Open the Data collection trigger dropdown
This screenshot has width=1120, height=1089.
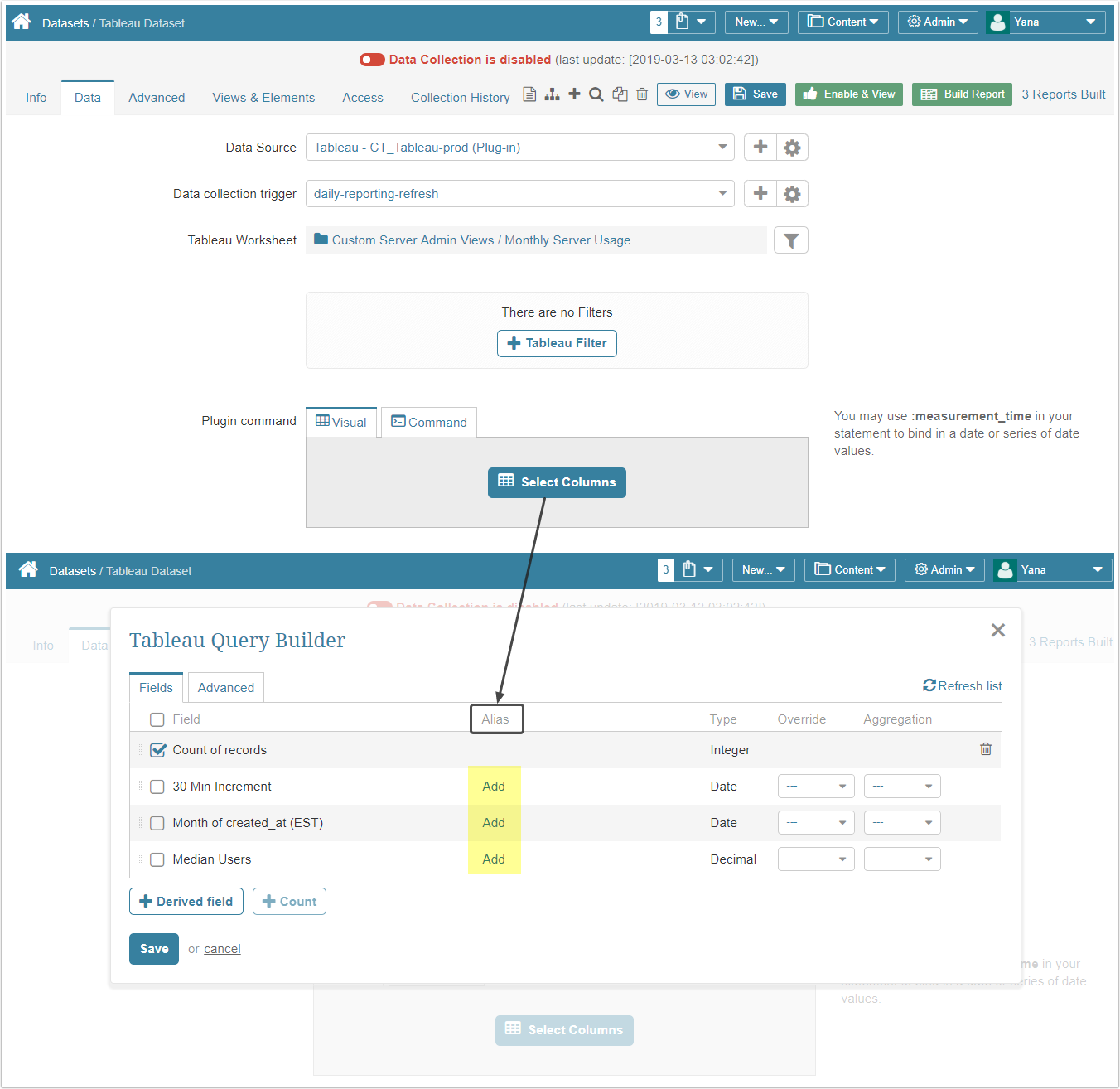coord(520,194)
